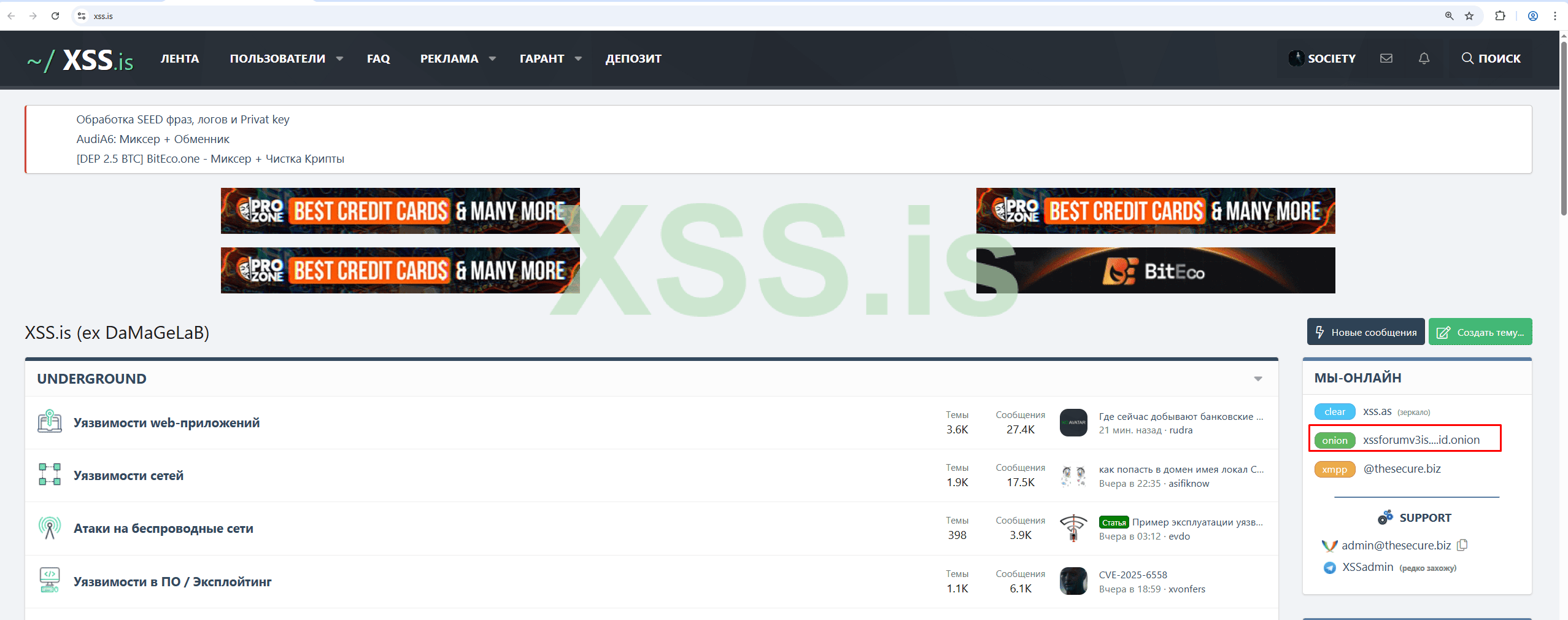
Task: Expand the ГАРАНТ dropdown arrow
Action: click(x=578, y=59)
